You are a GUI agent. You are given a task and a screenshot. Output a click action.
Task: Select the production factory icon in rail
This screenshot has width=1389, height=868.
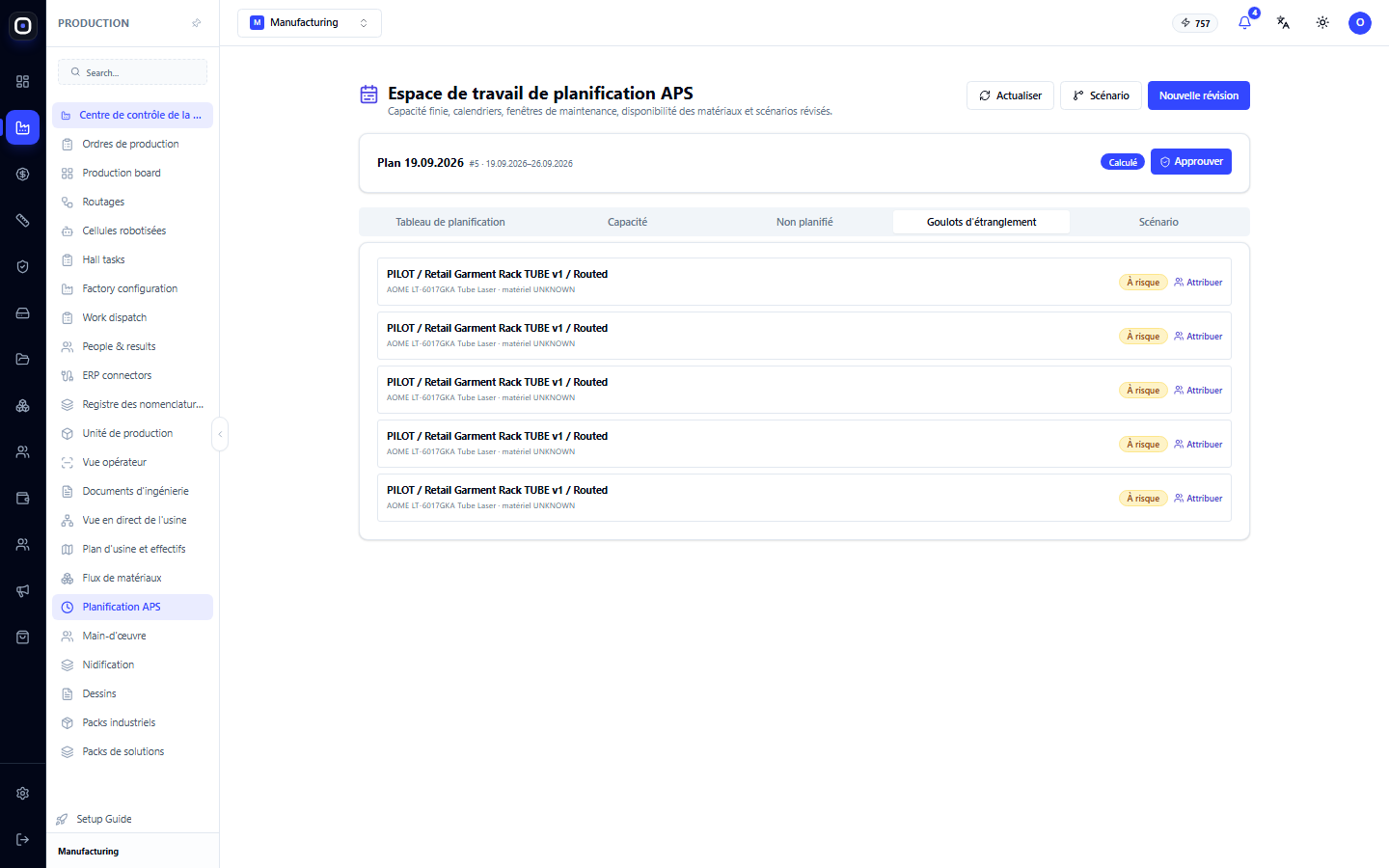pos(22,127)
